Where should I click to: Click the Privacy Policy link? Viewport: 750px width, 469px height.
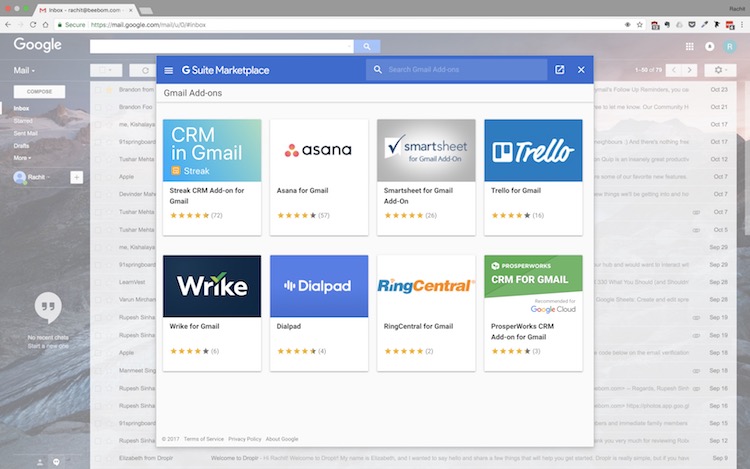[244, 439]
